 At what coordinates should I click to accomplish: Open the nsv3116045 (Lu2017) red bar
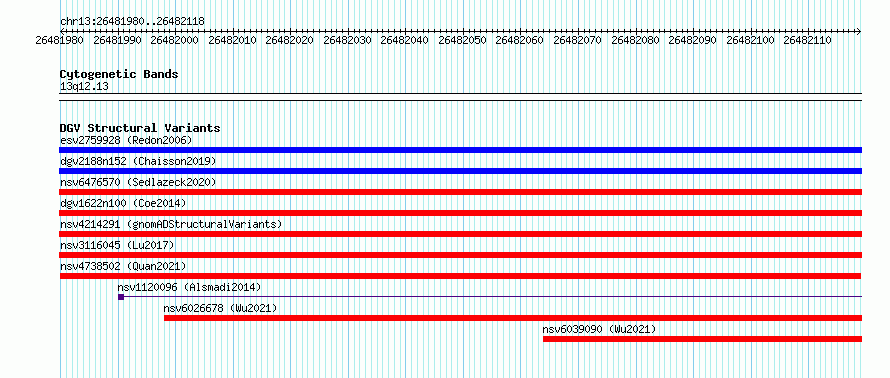pos(460,255)
